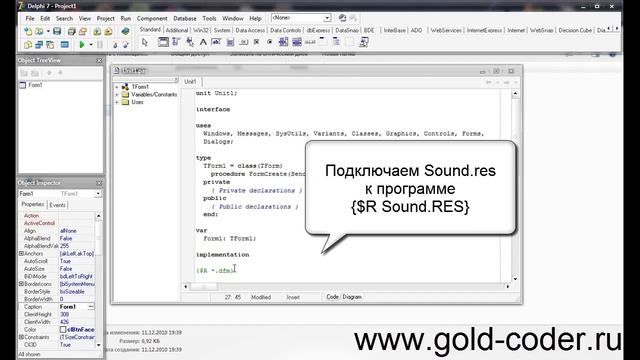The width and height of the screenshot is (640, 360).
Task: Click the View Form toolbar icon
Action: click(39, 44)
